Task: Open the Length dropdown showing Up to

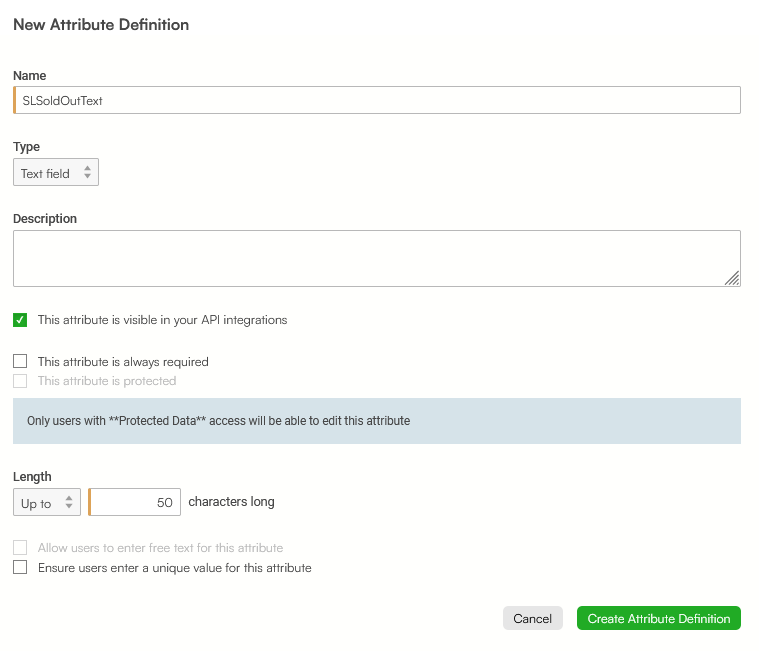Action: point(47,502)
